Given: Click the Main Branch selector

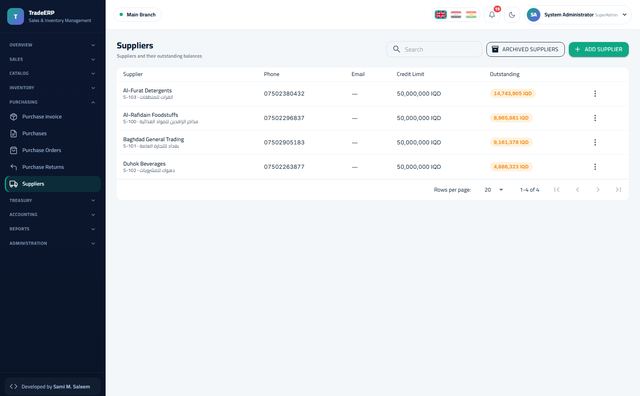Looking at the screenshot, I should click(138, 15).
